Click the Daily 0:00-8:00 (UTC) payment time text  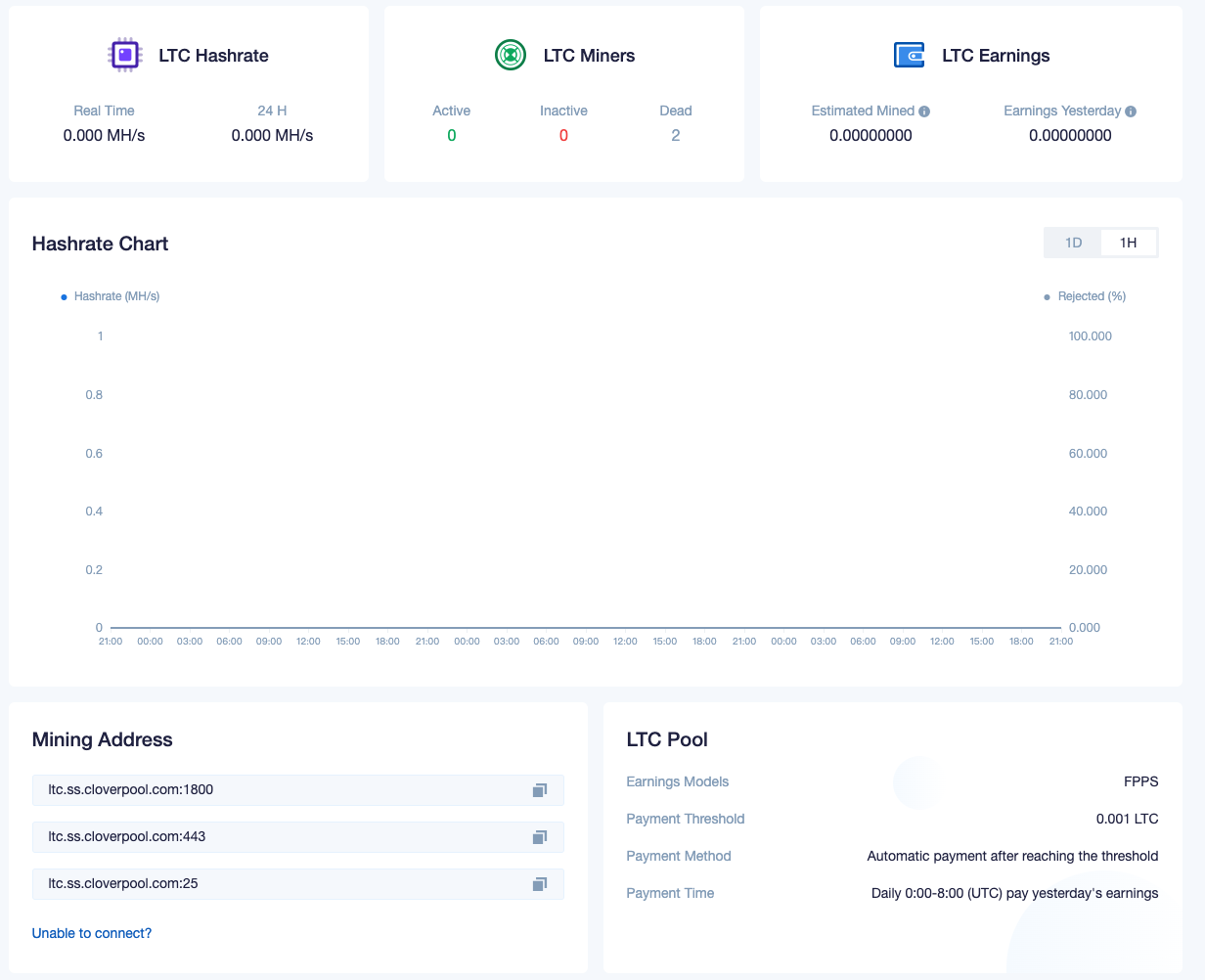(1015, 893)
